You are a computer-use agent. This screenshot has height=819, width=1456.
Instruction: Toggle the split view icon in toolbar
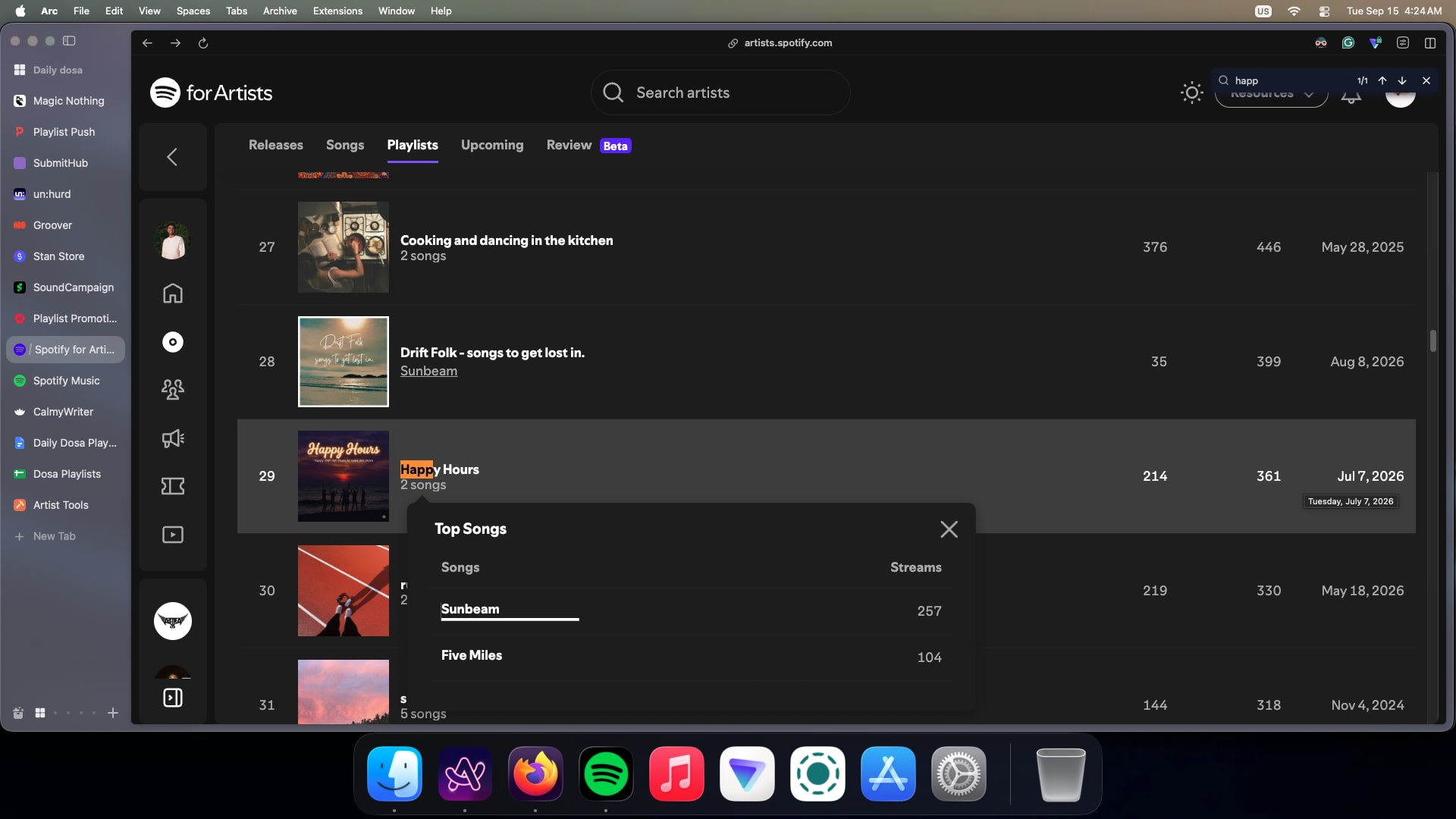click(x=1430, y=43)
